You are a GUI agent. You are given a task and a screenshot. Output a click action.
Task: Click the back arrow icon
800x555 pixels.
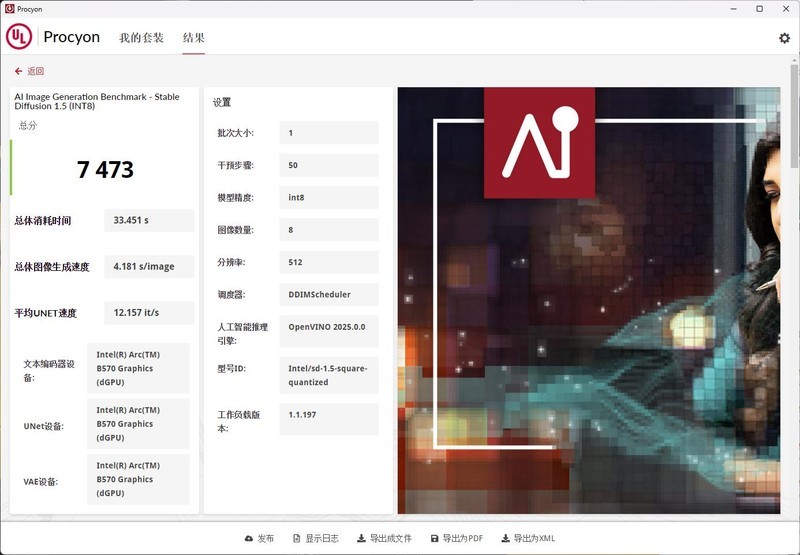[18, 71]
